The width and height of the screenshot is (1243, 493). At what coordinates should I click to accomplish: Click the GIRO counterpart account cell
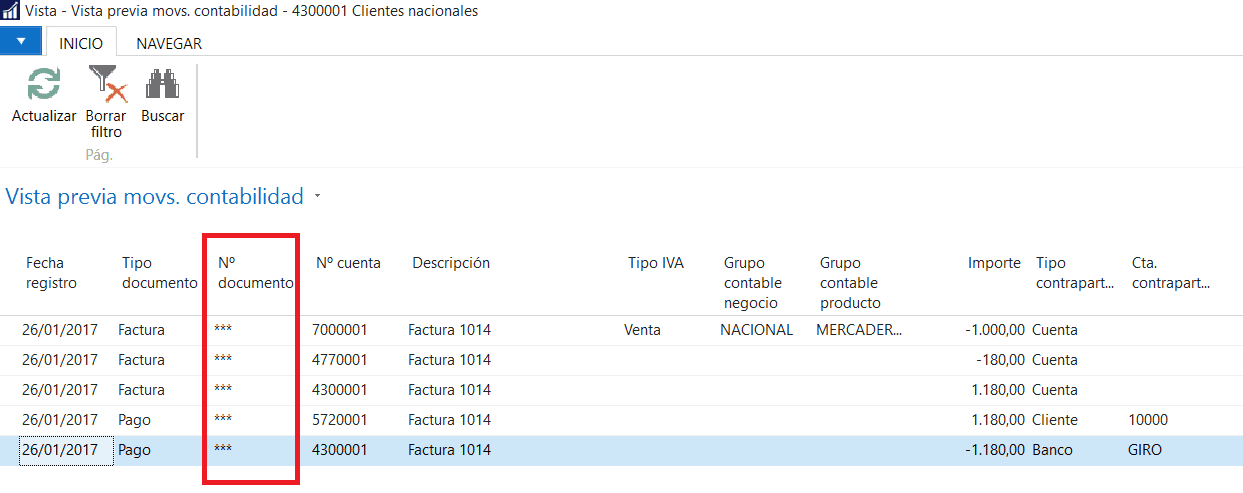pyautogui.click(x=1145, y=450)
